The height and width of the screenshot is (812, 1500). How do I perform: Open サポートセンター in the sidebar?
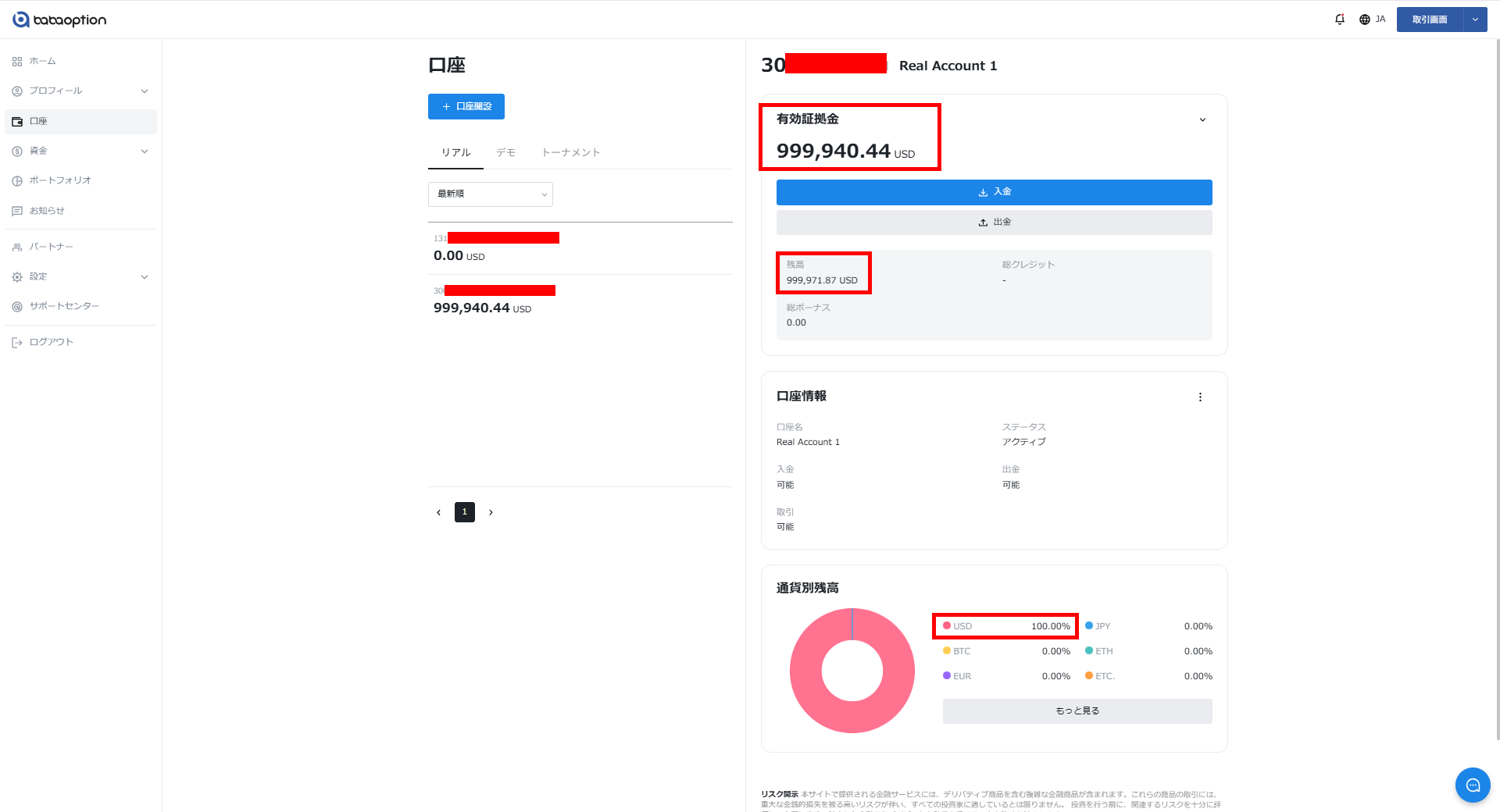tap(64, 306)
